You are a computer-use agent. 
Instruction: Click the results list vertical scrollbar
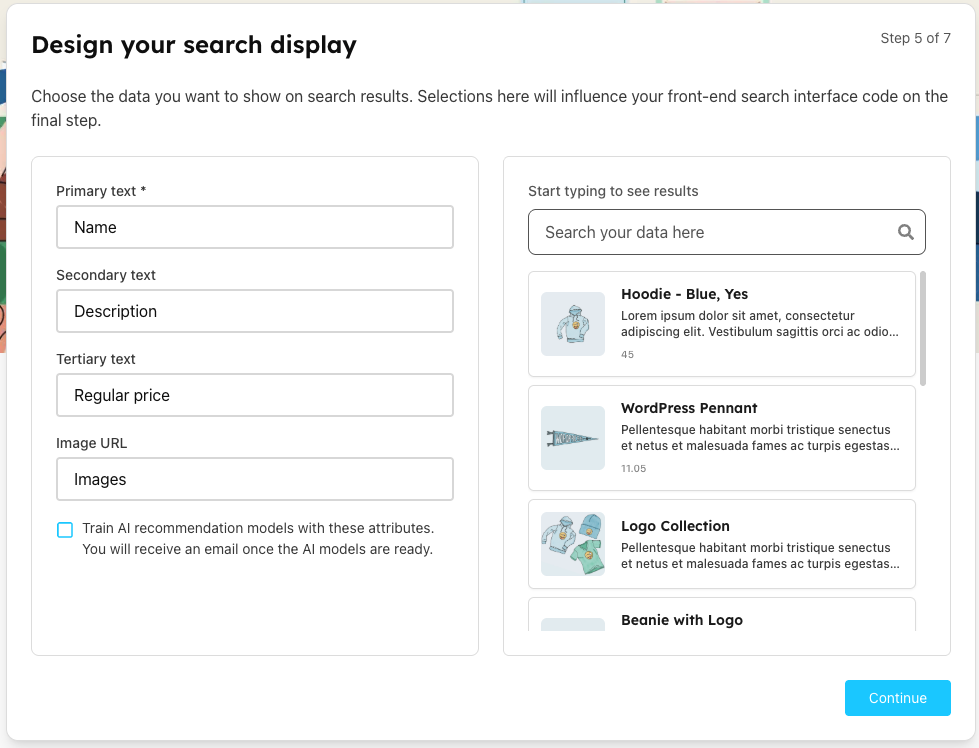coord(923,328)
